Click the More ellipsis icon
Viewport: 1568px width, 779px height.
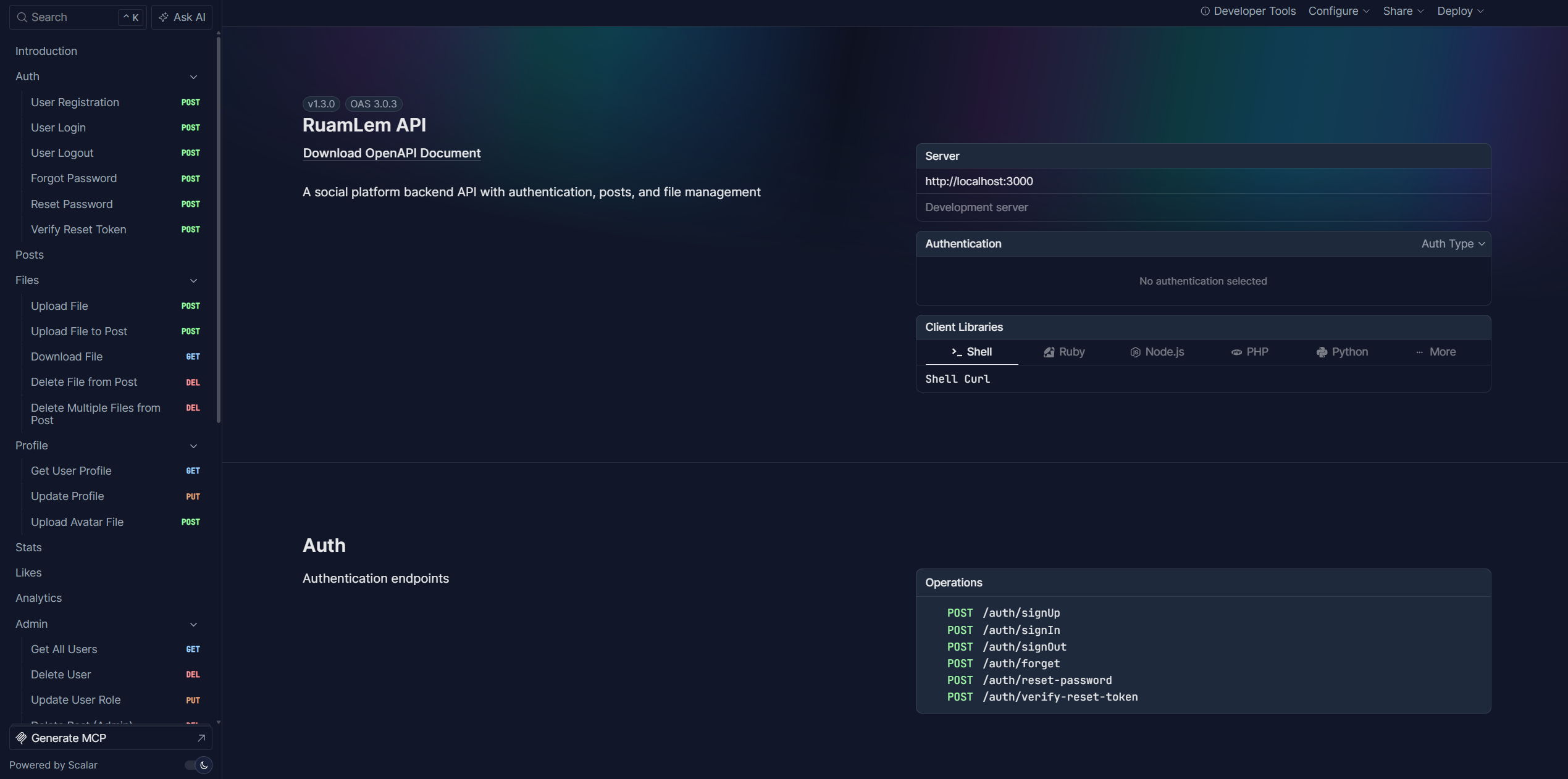point(1419,352)
